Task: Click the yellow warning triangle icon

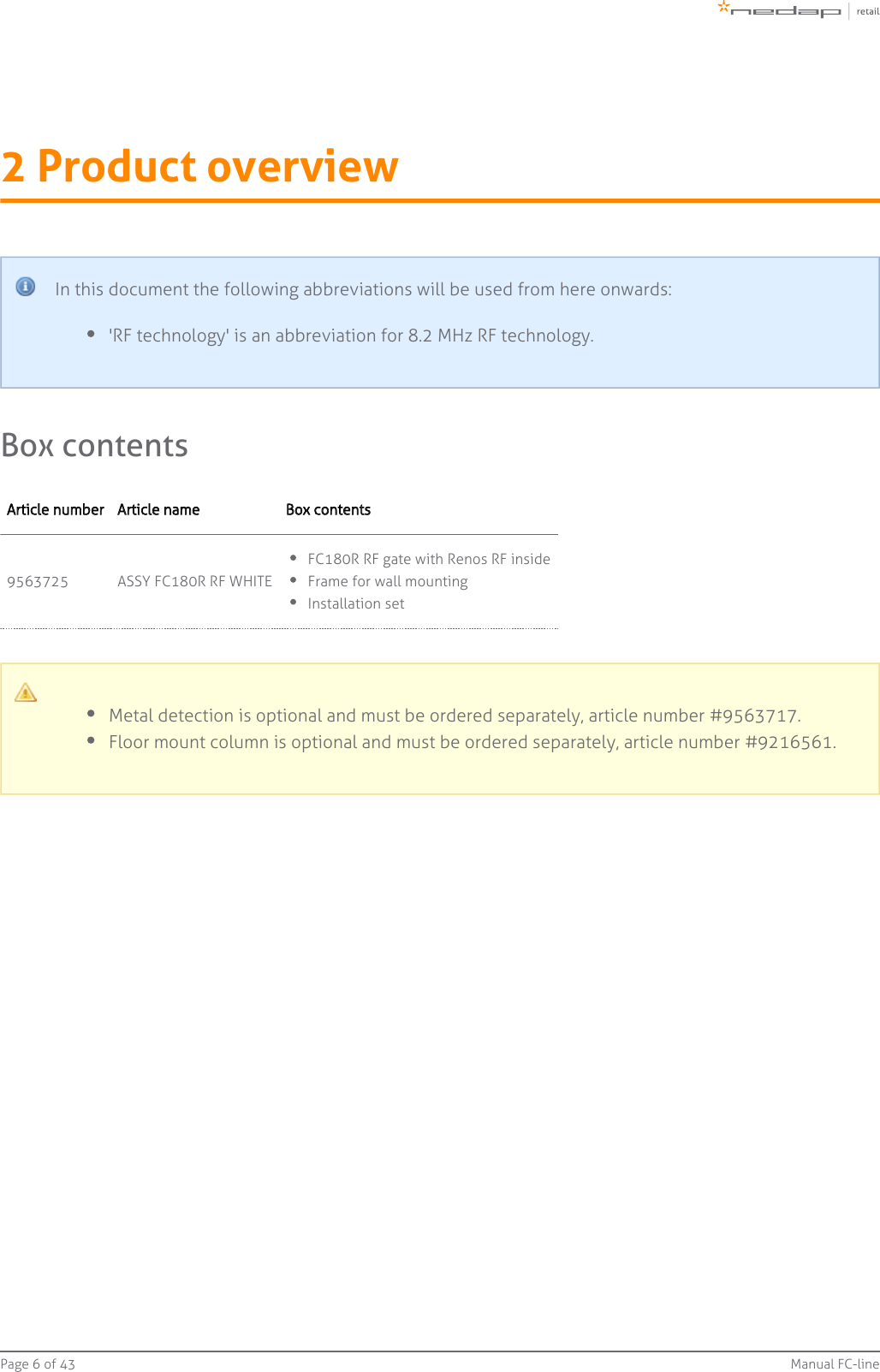Action: 26,692
